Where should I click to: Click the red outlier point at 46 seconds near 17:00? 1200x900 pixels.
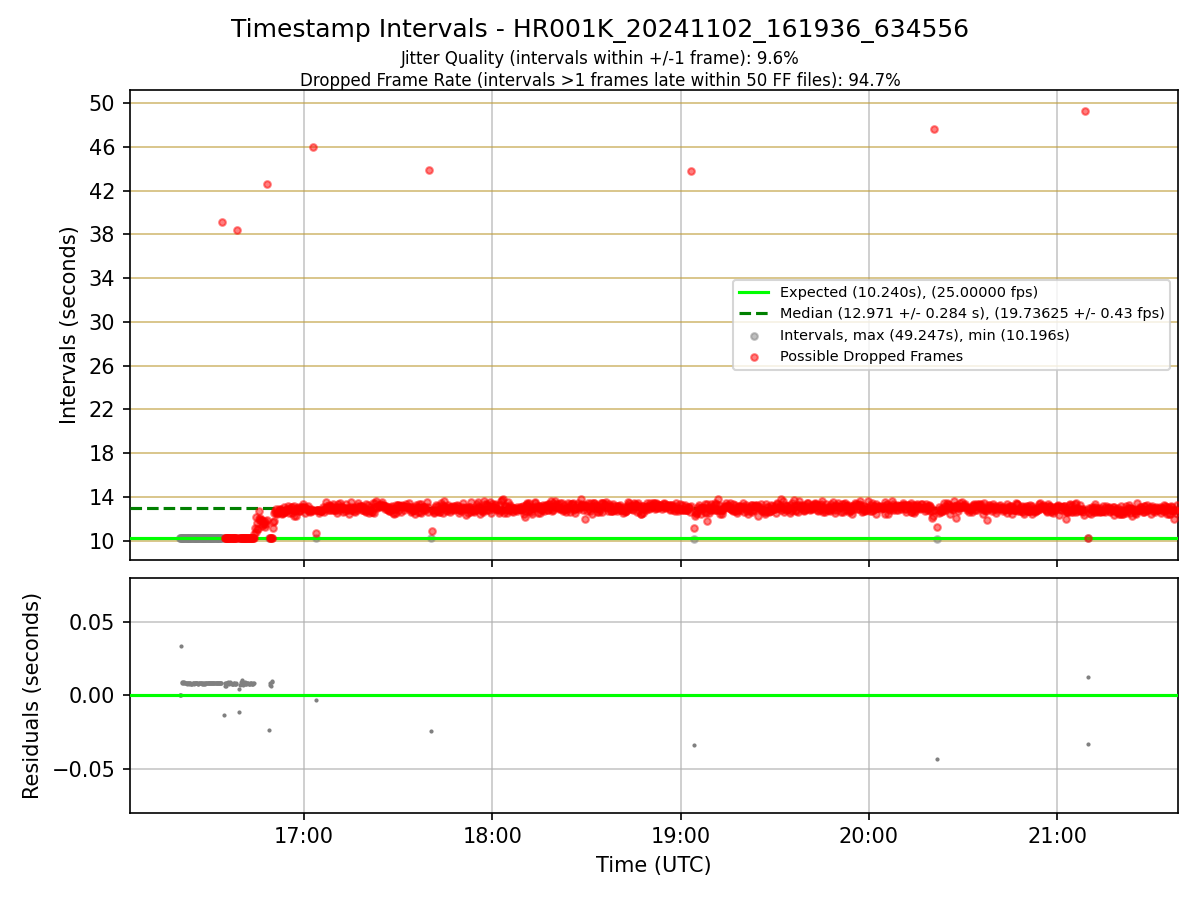(313, 147)
